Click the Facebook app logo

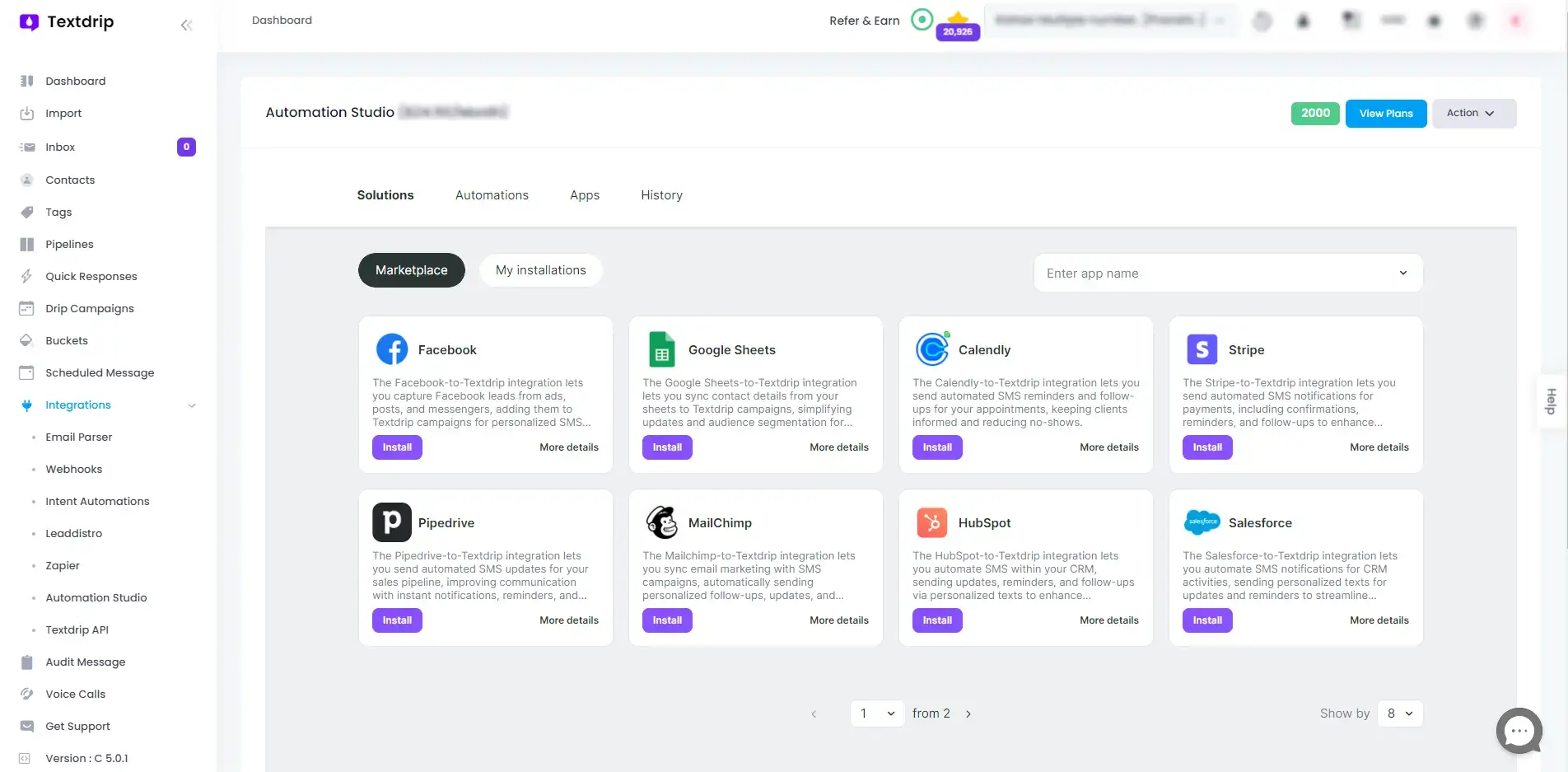(392, 349)
